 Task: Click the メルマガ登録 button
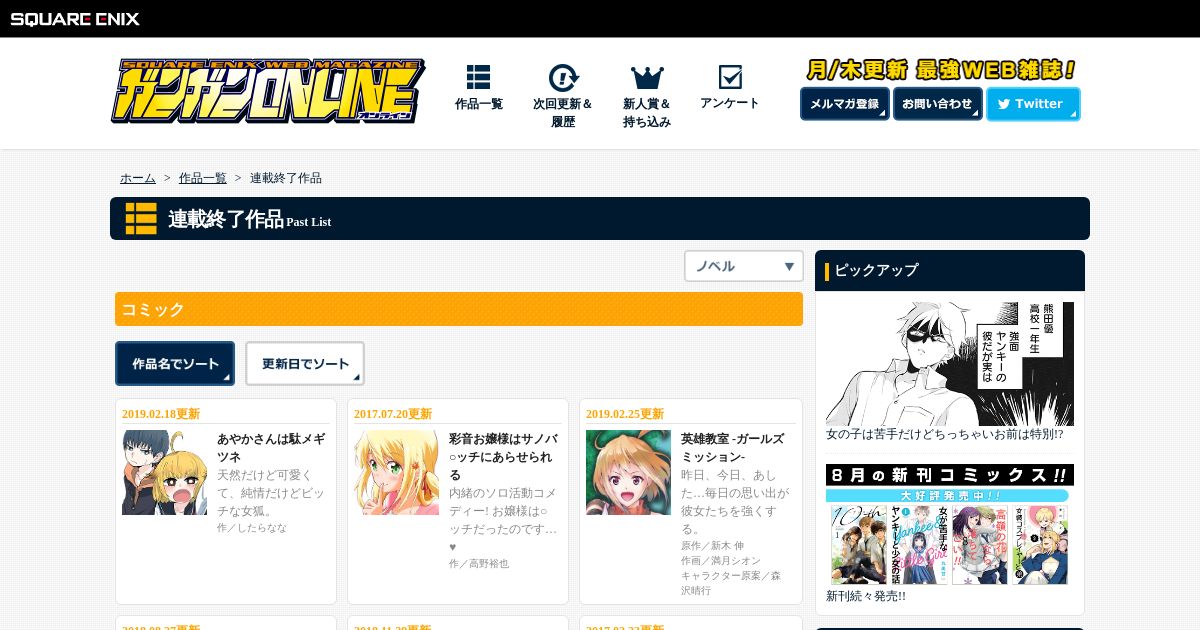click(x=845, y=104)
